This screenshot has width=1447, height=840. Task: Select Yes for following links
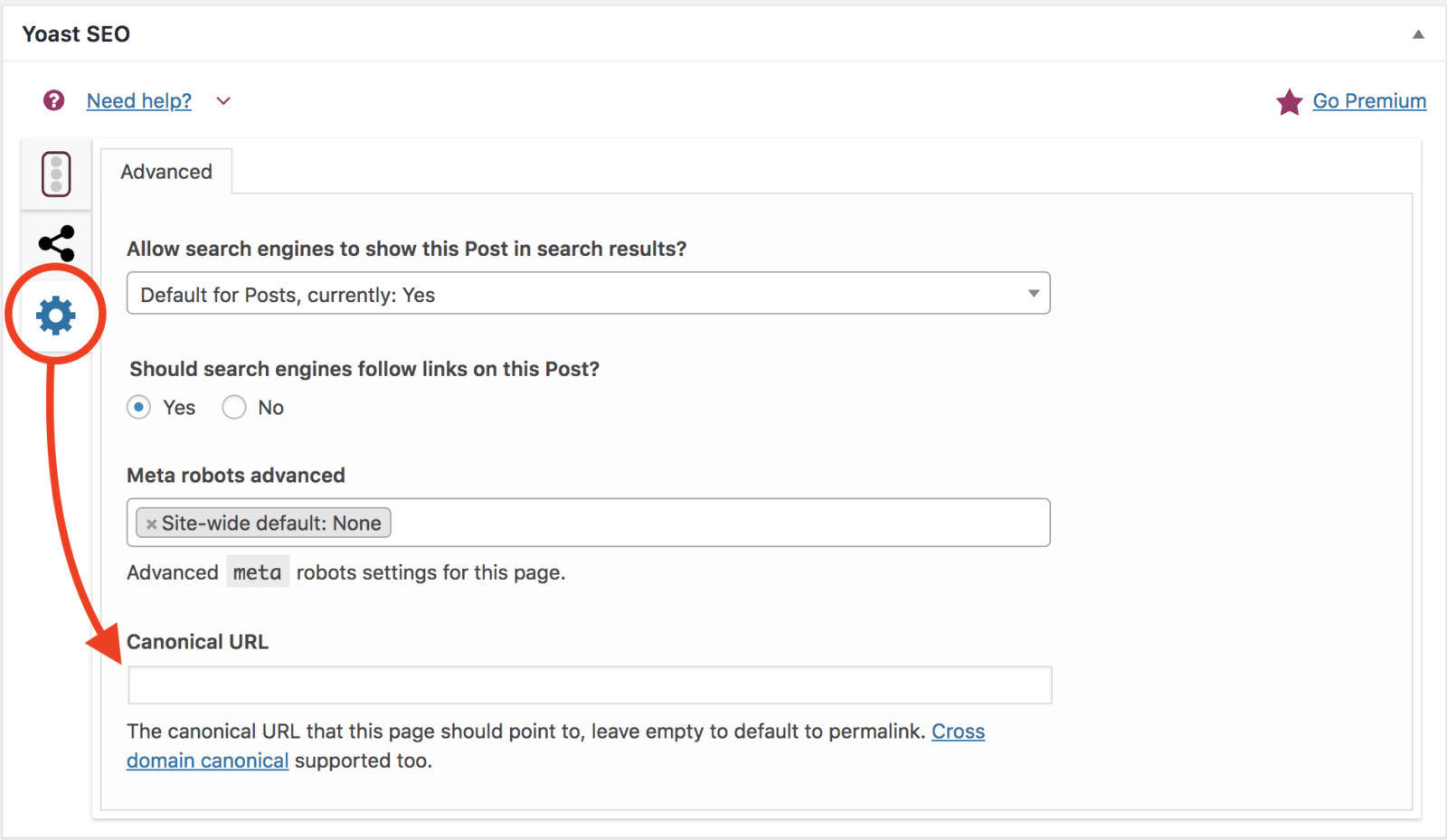tap(139, 408)
